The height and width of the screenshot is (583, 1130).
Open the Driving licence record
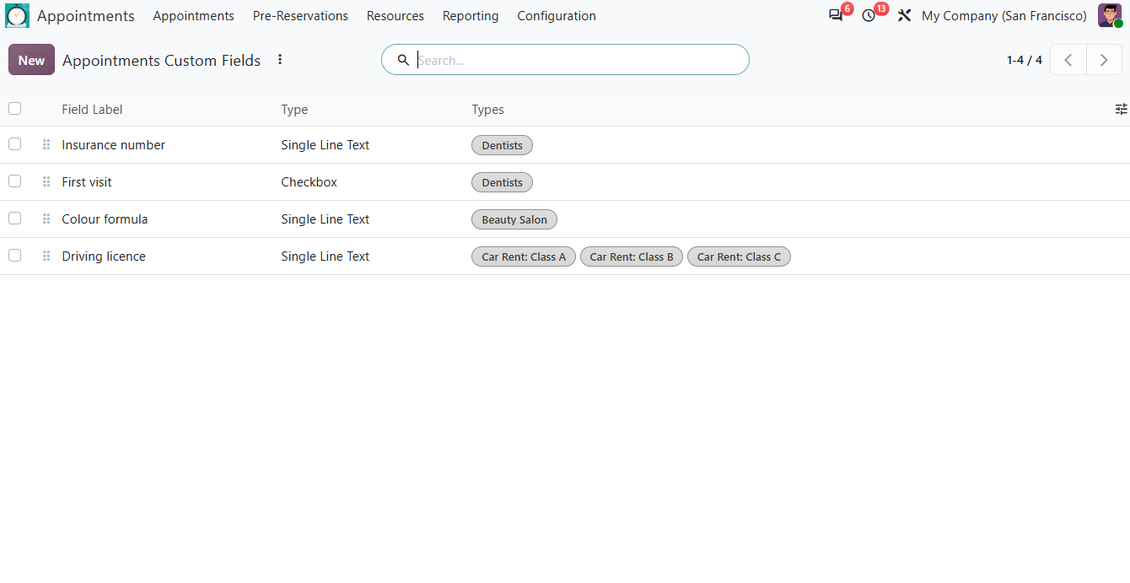coord(104,257)
